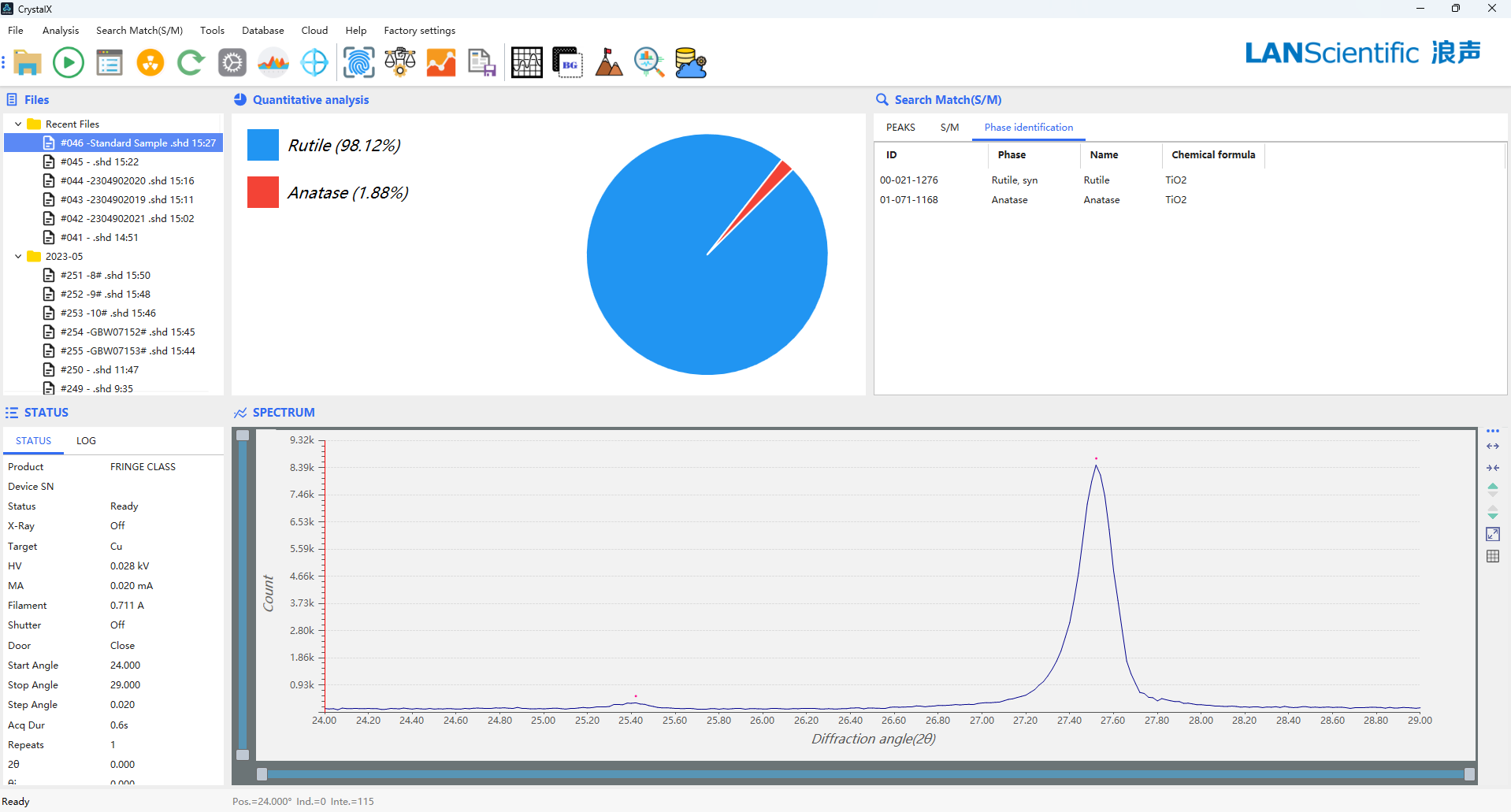Select file #044 -2304902020 .shd

tap(127, 181)
